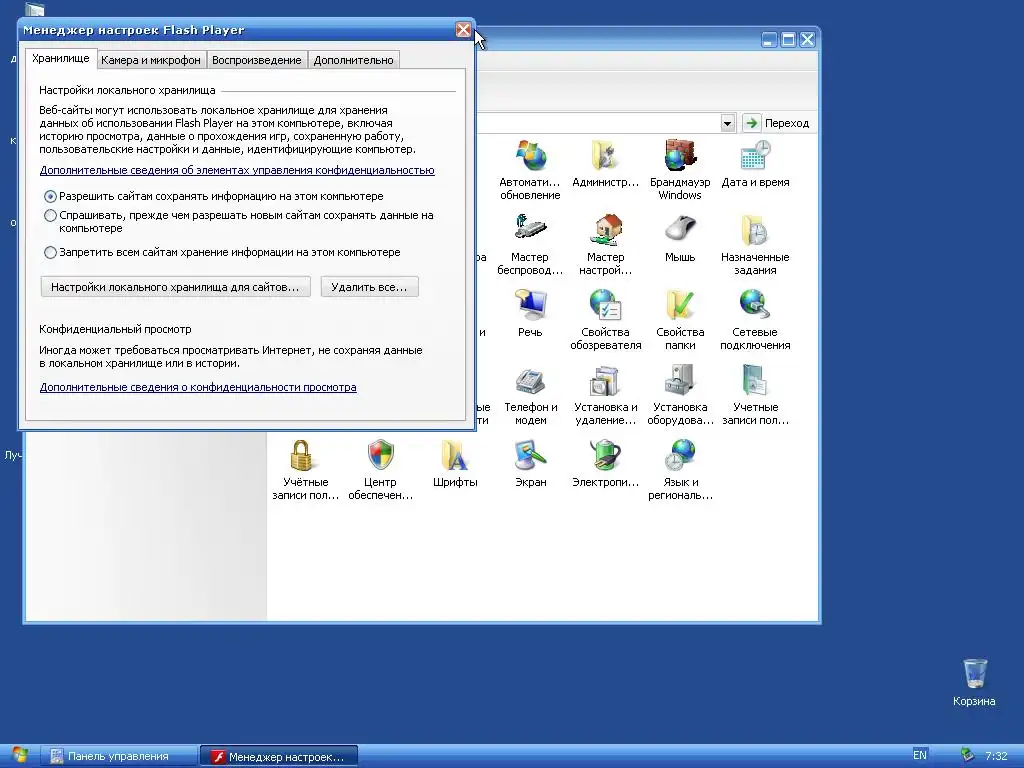The height and width of the screenshot is (768, 1024).
Task: Open link about конфиденциальности просмотра
Action: click(x=198, y=387)
